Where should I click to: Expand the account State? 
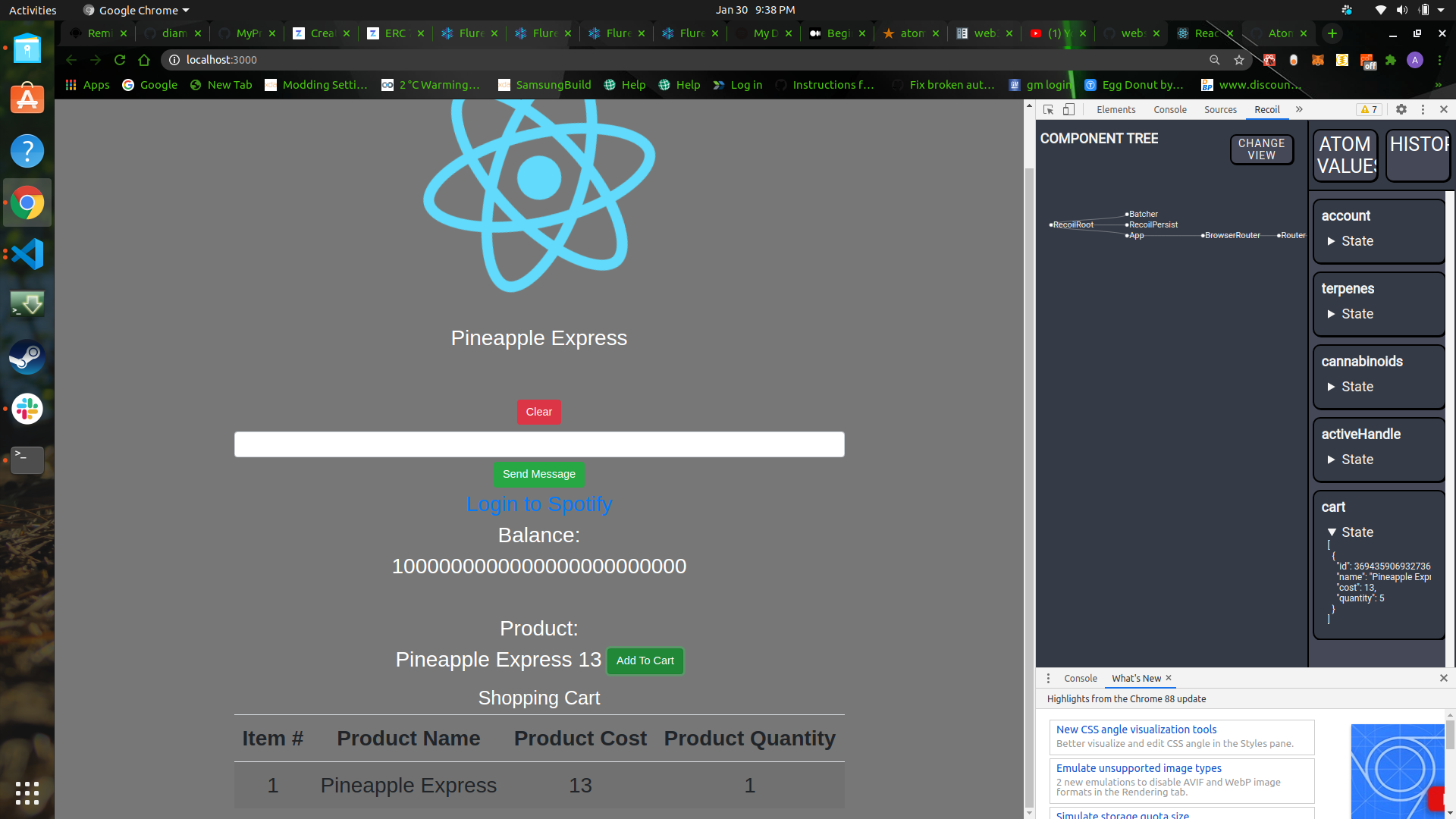coord(1350,241)
